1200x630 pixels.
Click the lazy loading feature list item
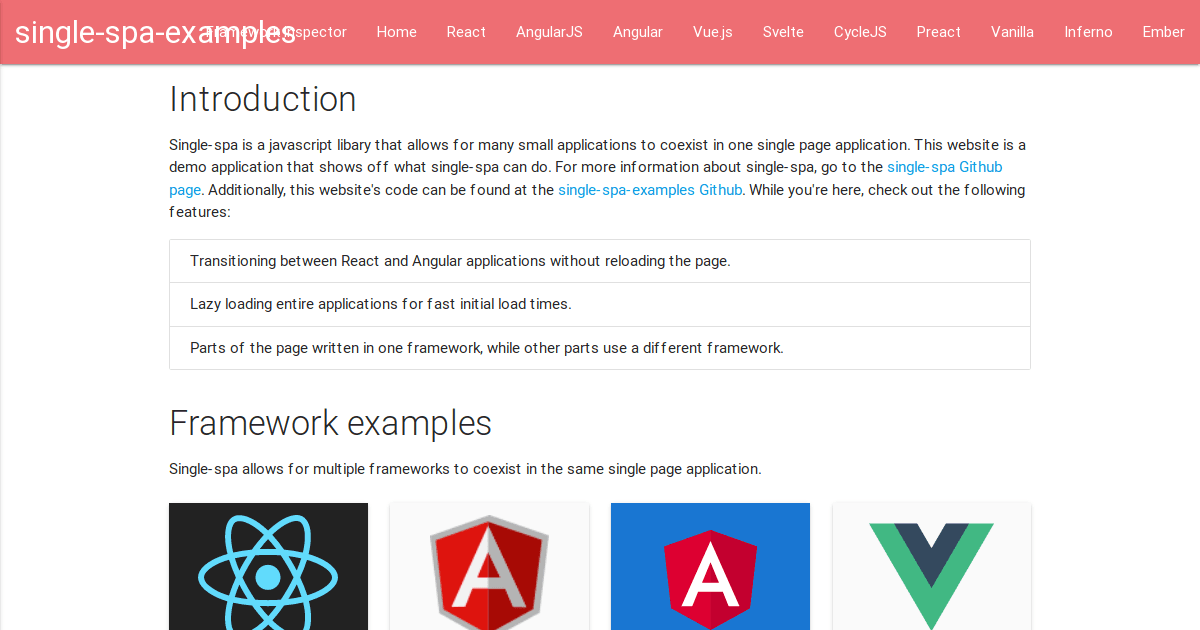(380, 304)
